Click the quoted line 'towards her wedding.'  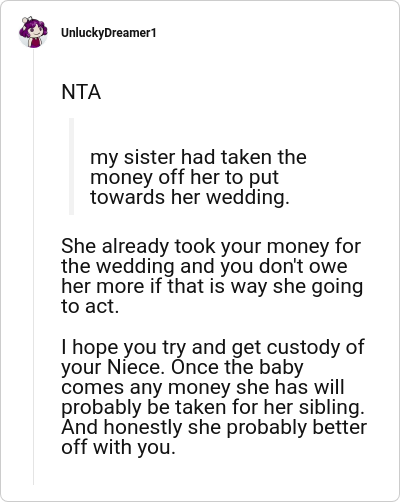pyautogui.click(x=190, y=197)
